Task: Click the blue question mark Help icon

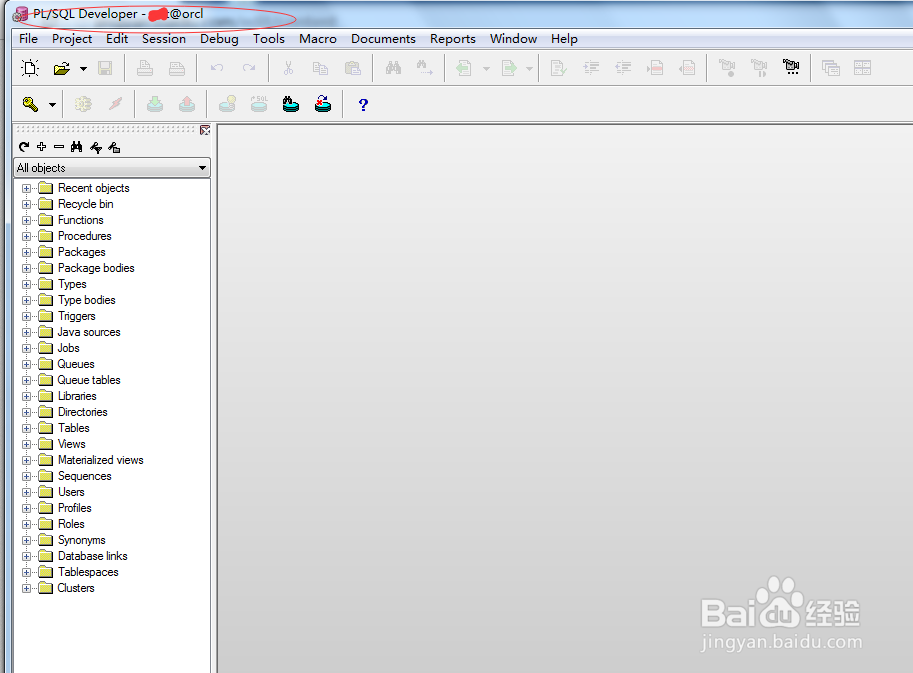Action: click(363, 105)
